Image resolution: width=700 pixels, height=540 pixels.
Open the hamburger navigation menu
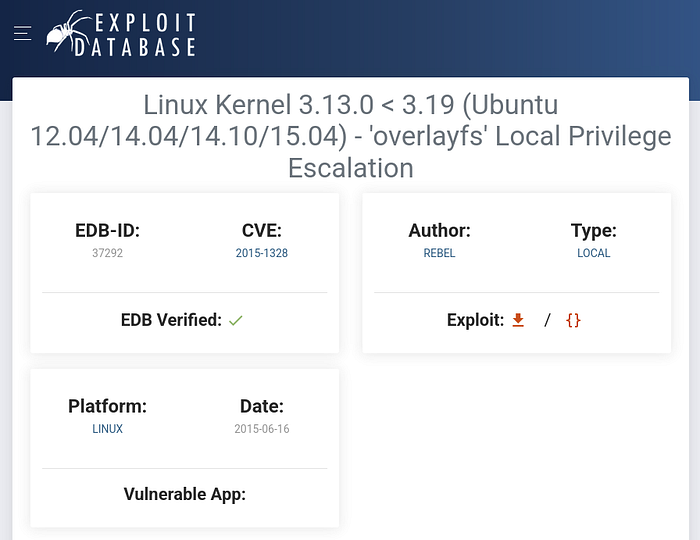tap(22, 33)
